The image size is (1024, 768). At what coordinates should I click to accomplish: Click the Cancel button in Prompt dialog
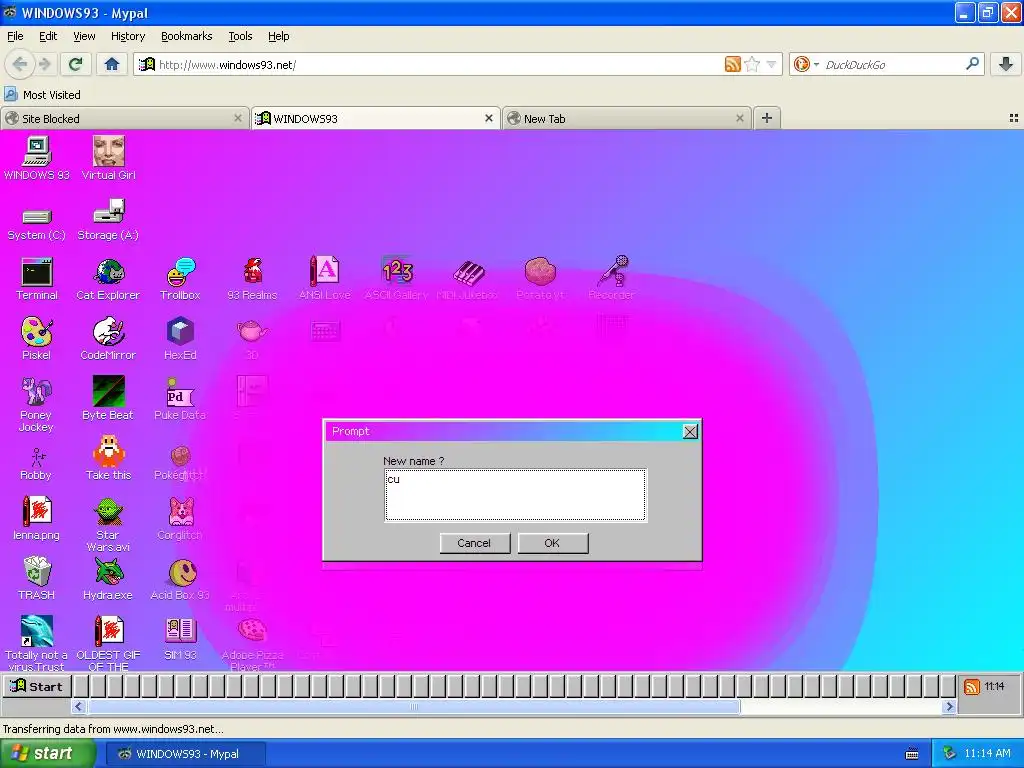click(x=474, y=543)
